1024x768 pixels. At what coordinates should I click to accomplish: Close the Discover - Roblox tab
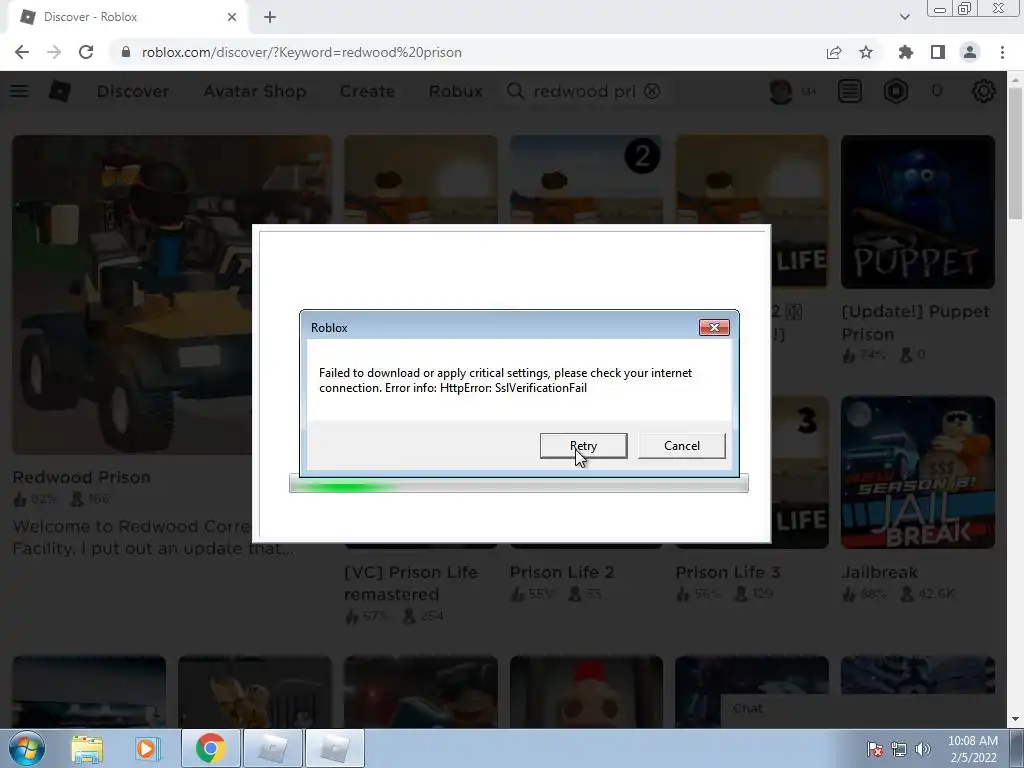click(x=232, y=17)
